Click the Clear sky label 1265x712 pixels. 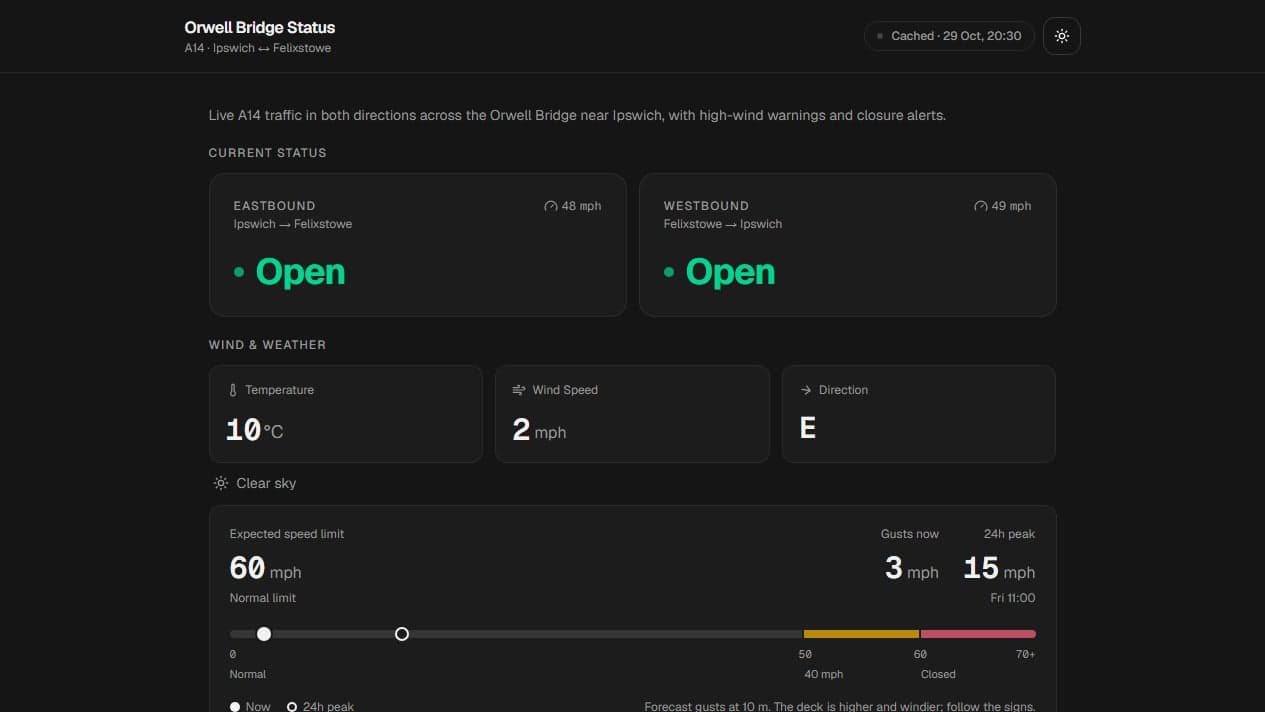coord(266,483)
